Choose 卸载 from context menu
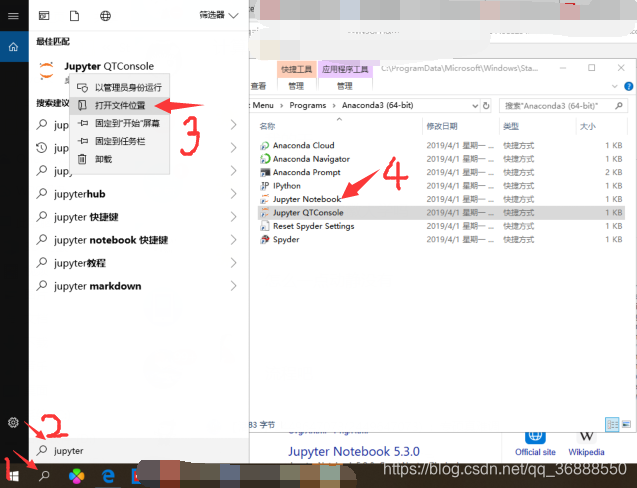Image resolution: width=637 pixels, height=488 pixels. 119,159
